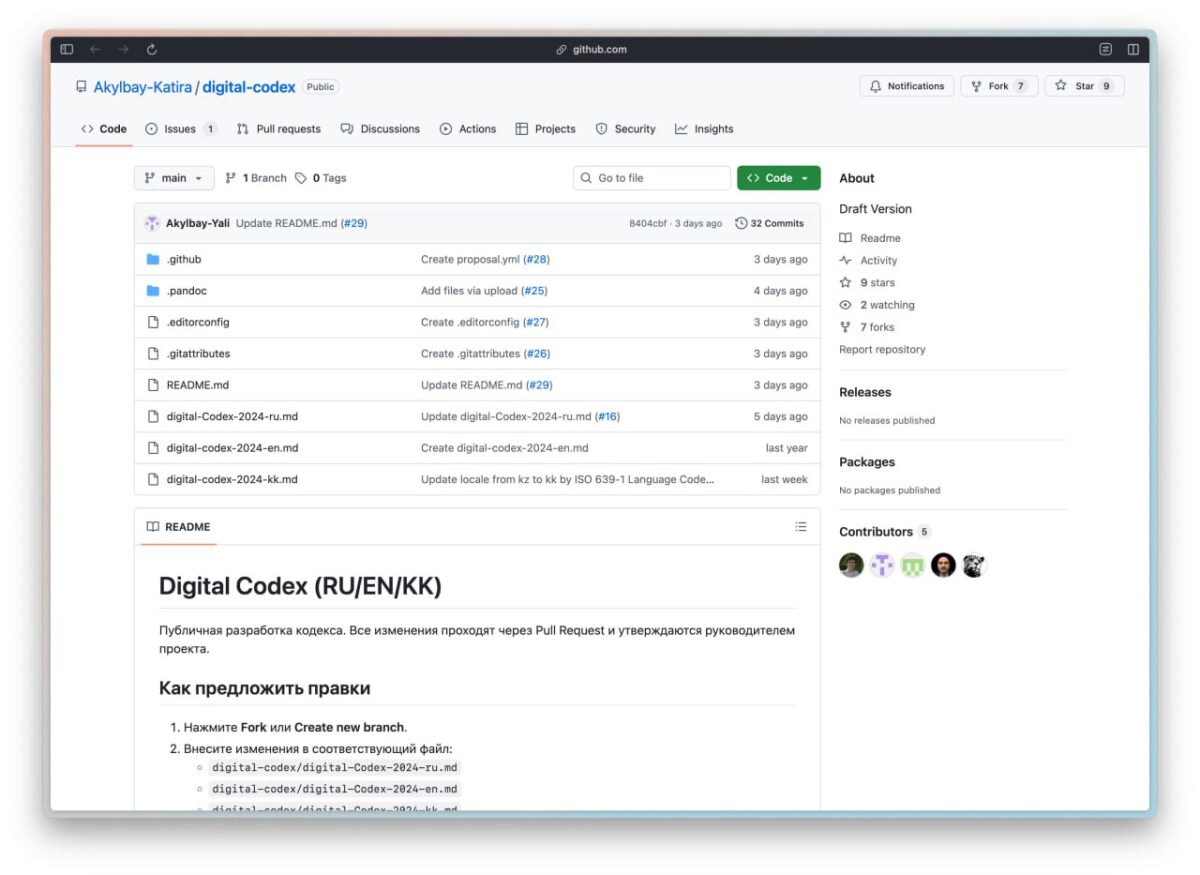Image resolution: width=1200 pixels, height=875 pixels.
Task: Open the README outline dropdown
Action: coord(800,526)
